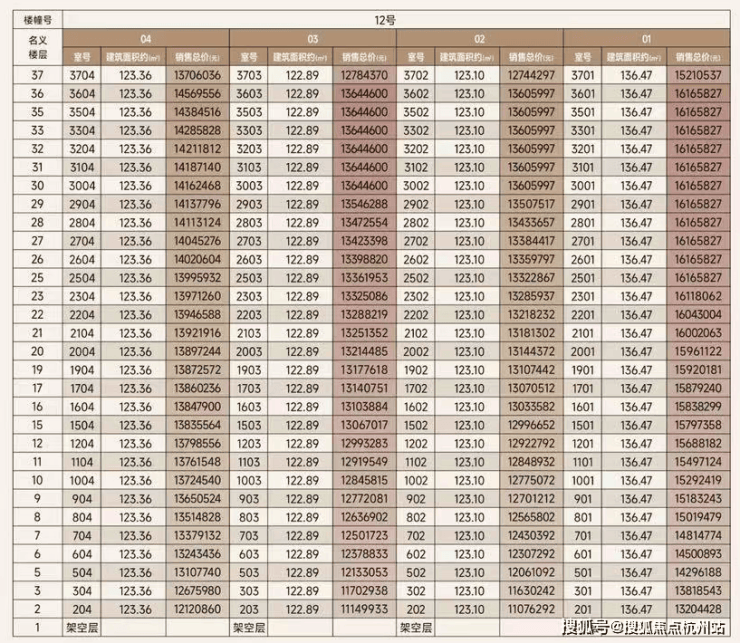
Task: Click the 楼幢号 header cell
Action: 34,18
